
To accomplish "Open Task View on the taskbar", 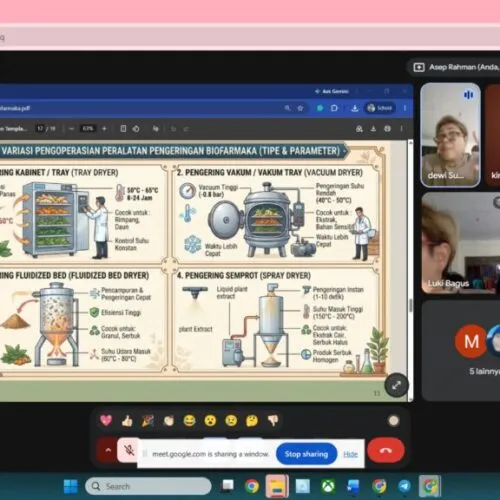I will point(228,486).
